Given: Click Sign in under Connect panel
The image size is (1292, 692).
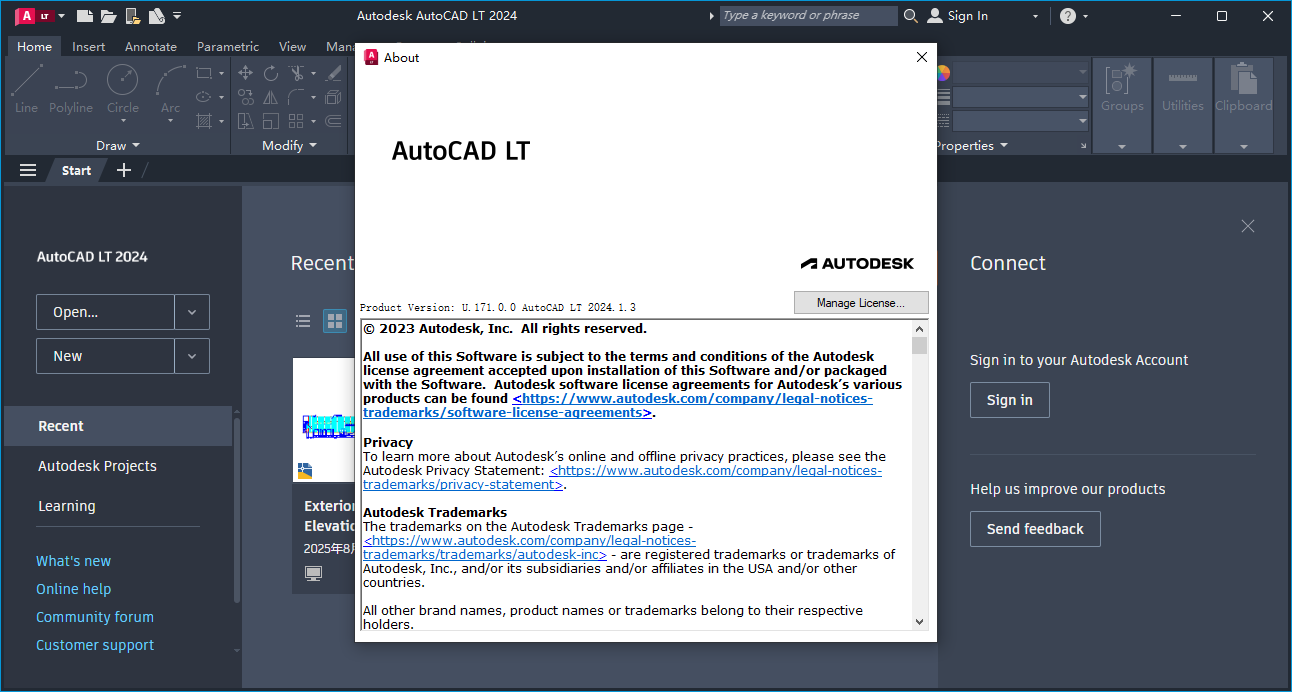Looking at the screenshot, I should click(x=1009, y=399).
